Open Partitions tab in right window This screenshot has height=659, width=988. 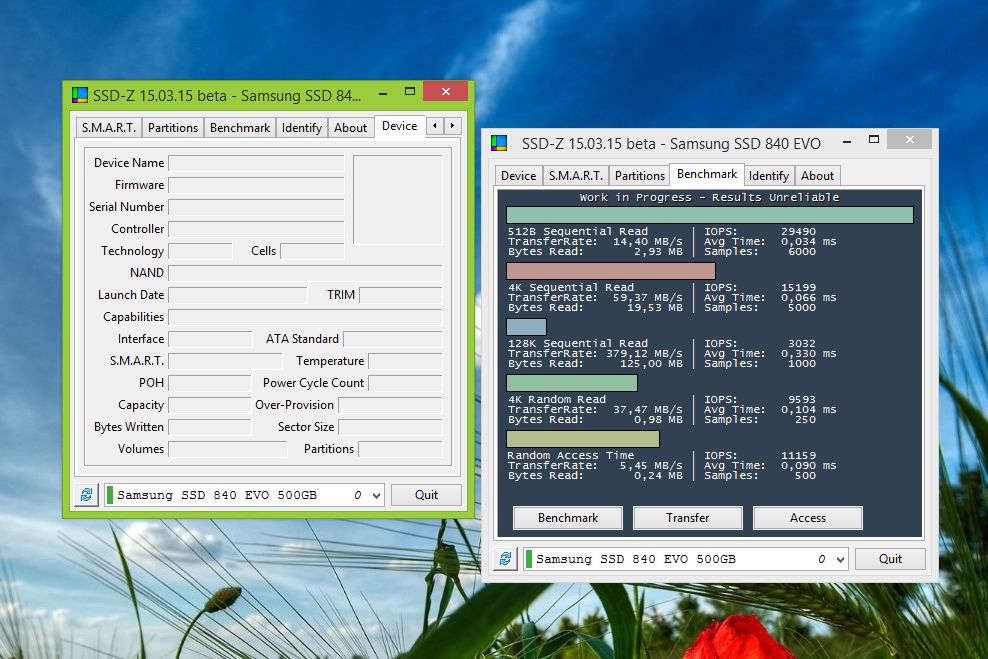click(640, 176)
